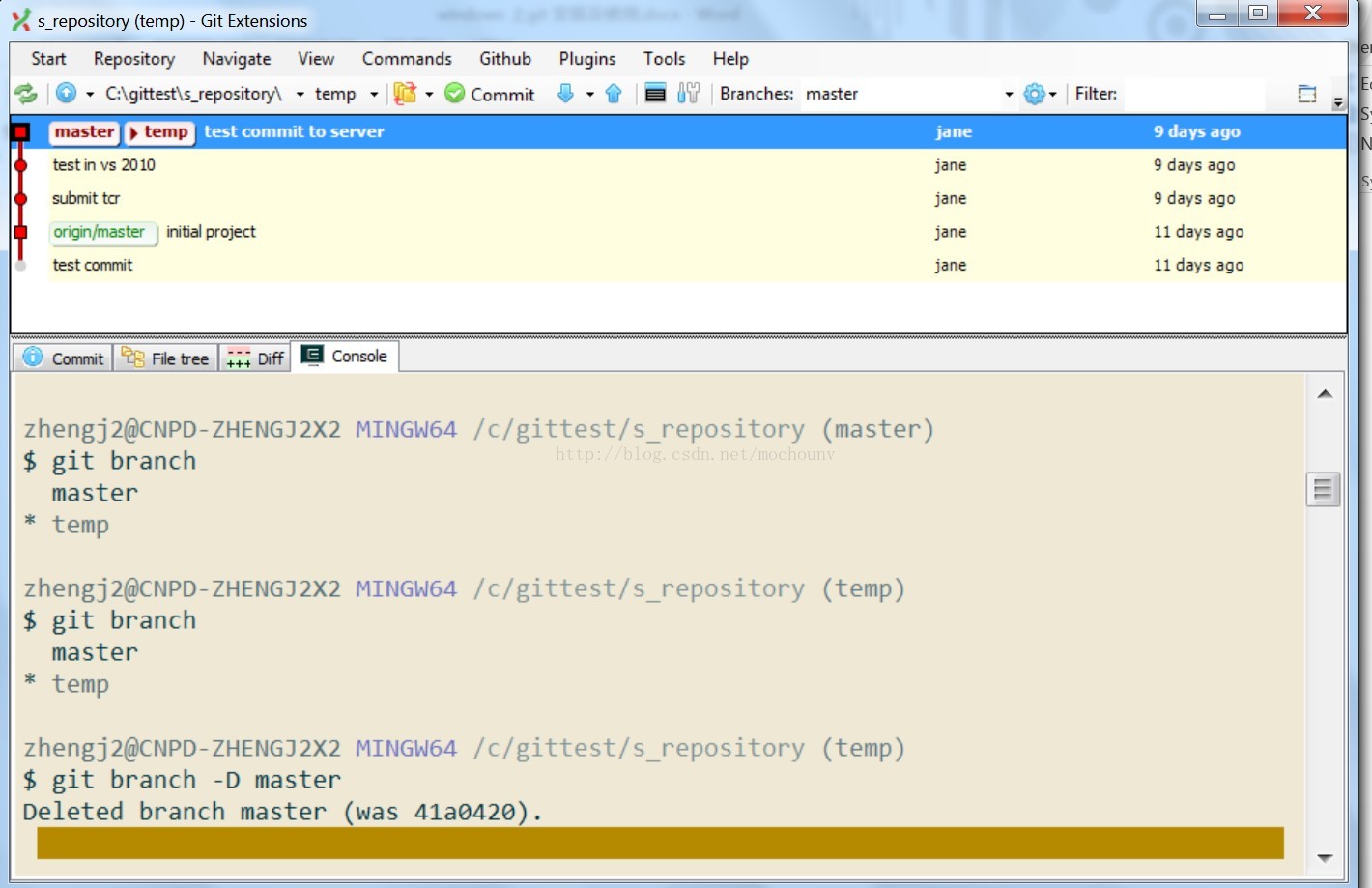The image size is (1372, 888).
Task: Click the Push up-arrow icon
Action: 614,93
